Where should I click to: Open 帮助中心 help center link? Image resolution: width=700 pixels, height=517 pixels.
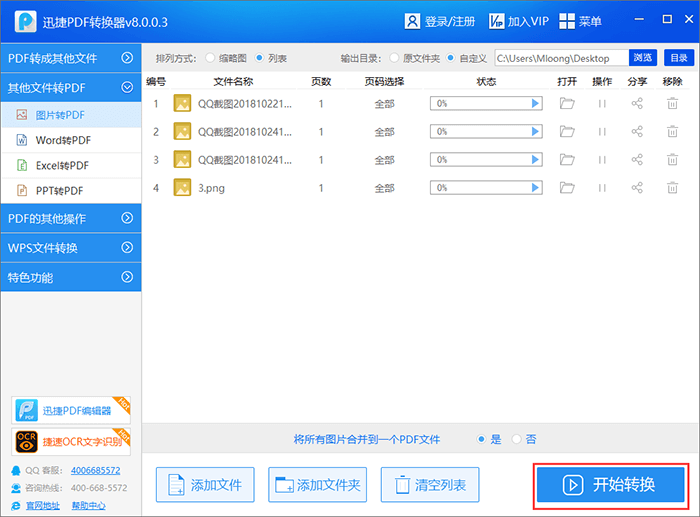88,506
